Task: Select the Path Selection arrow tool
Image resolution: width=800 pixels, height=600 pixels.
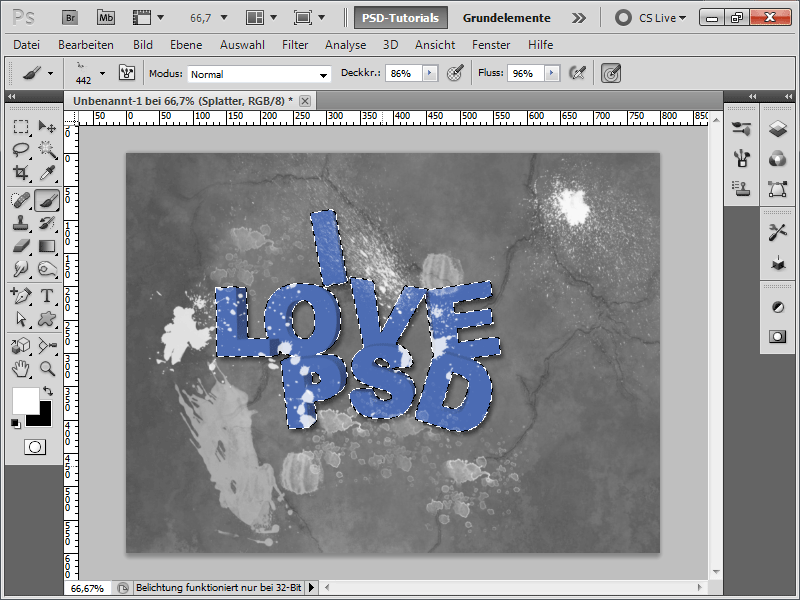Action: point(21,319)
